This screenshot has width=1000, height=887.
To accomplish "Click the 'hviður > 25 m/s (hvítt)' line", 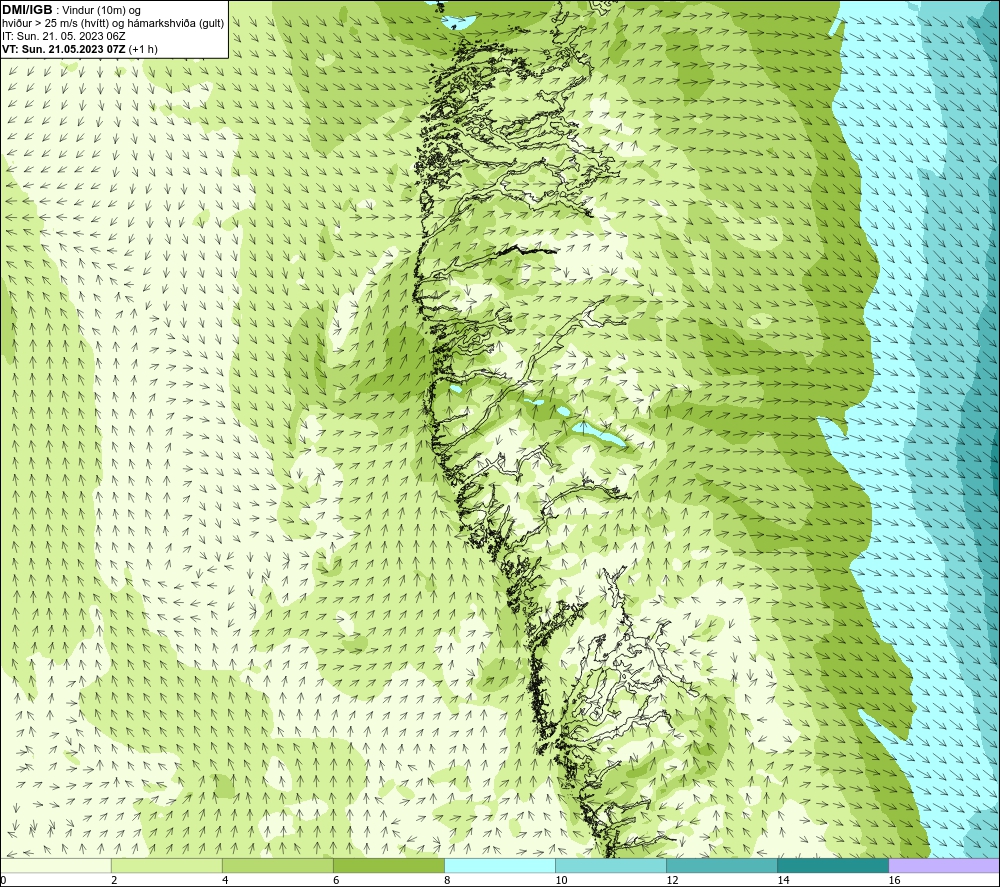I will (x=55, y=23).
